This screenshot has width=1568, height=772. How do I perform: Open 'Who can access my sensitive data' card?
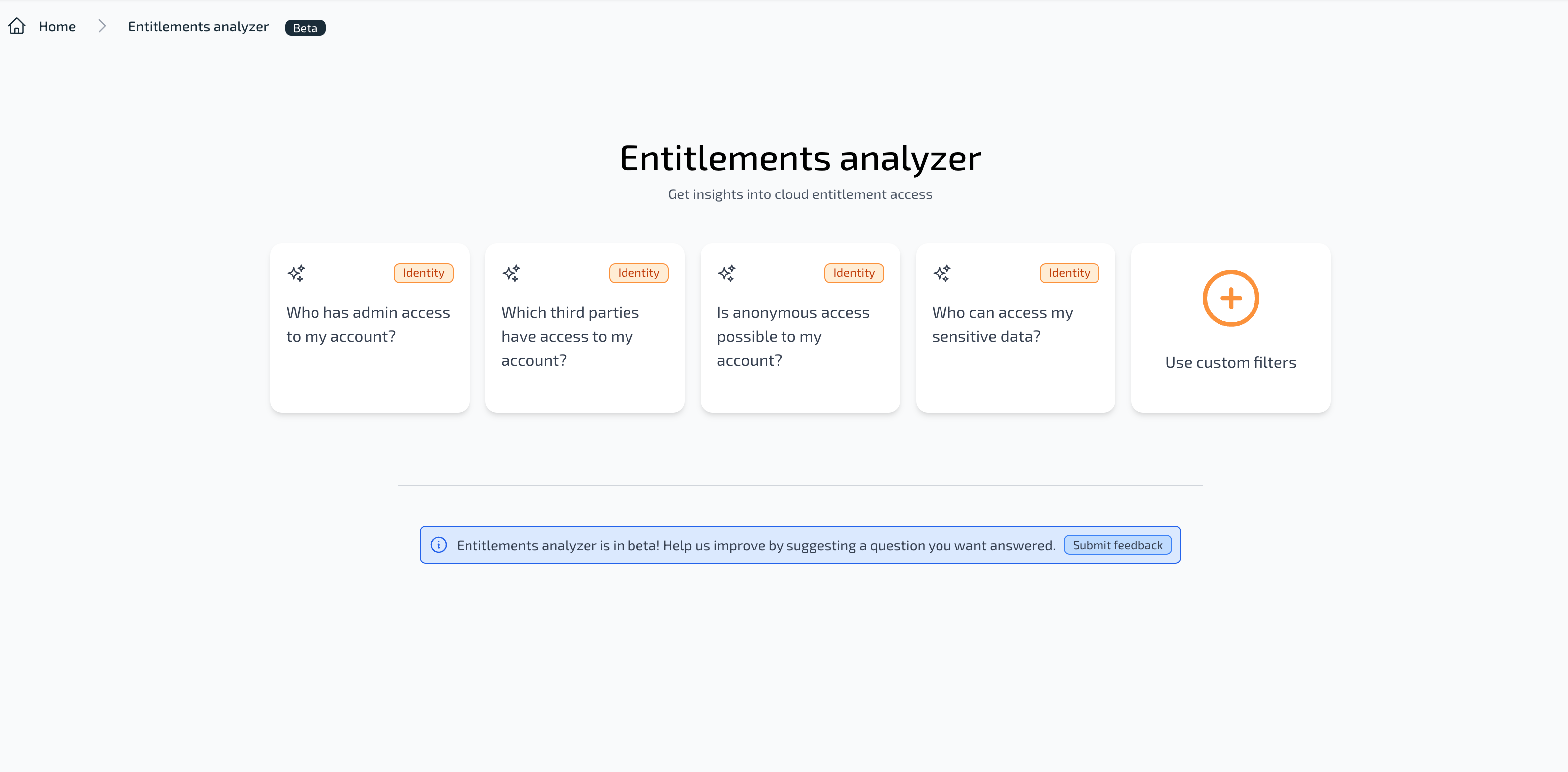1015,328
